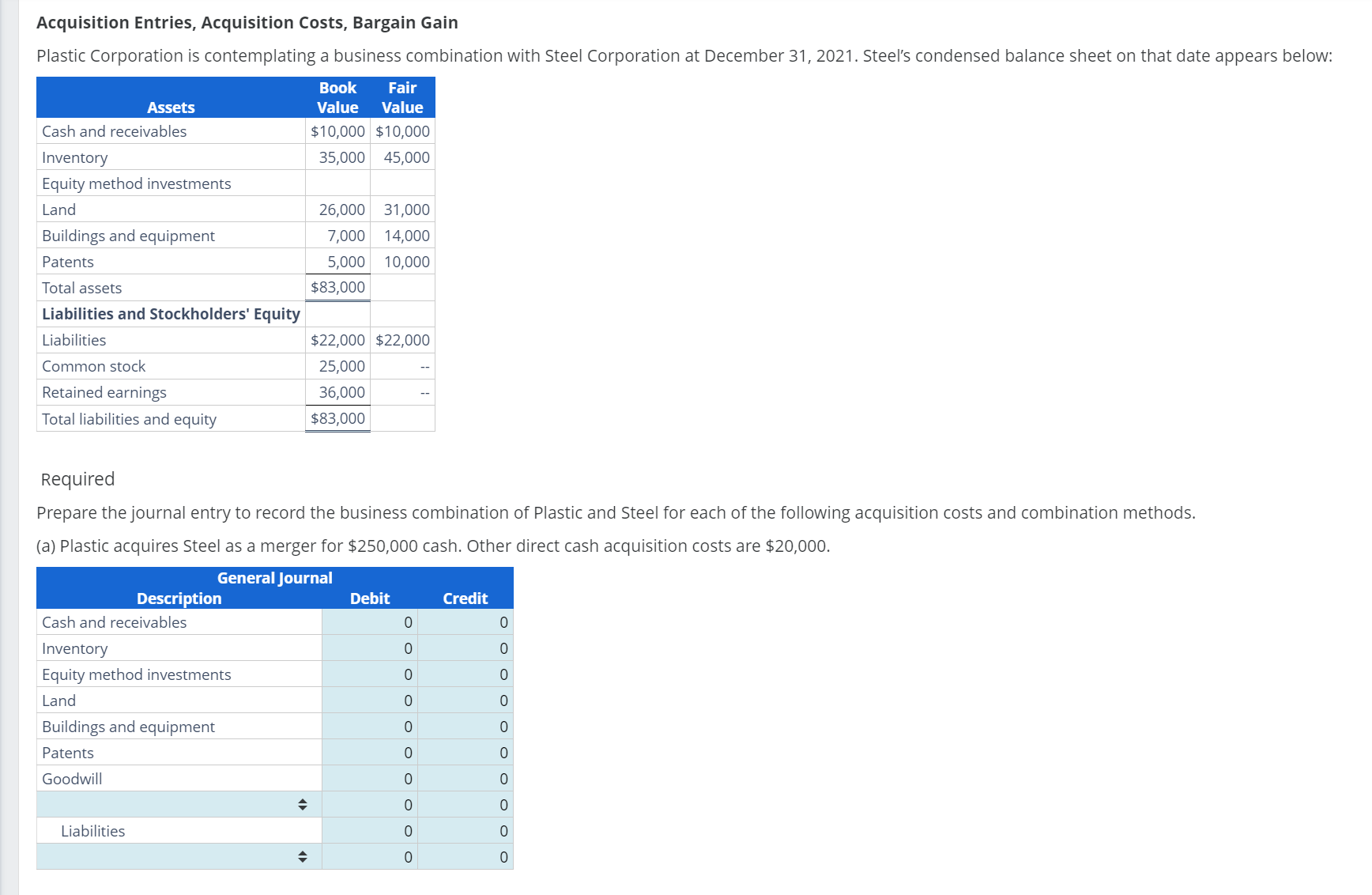Screen dimensions: 1372x895
Task: Select the Debit column header
Action: point(371,599)
